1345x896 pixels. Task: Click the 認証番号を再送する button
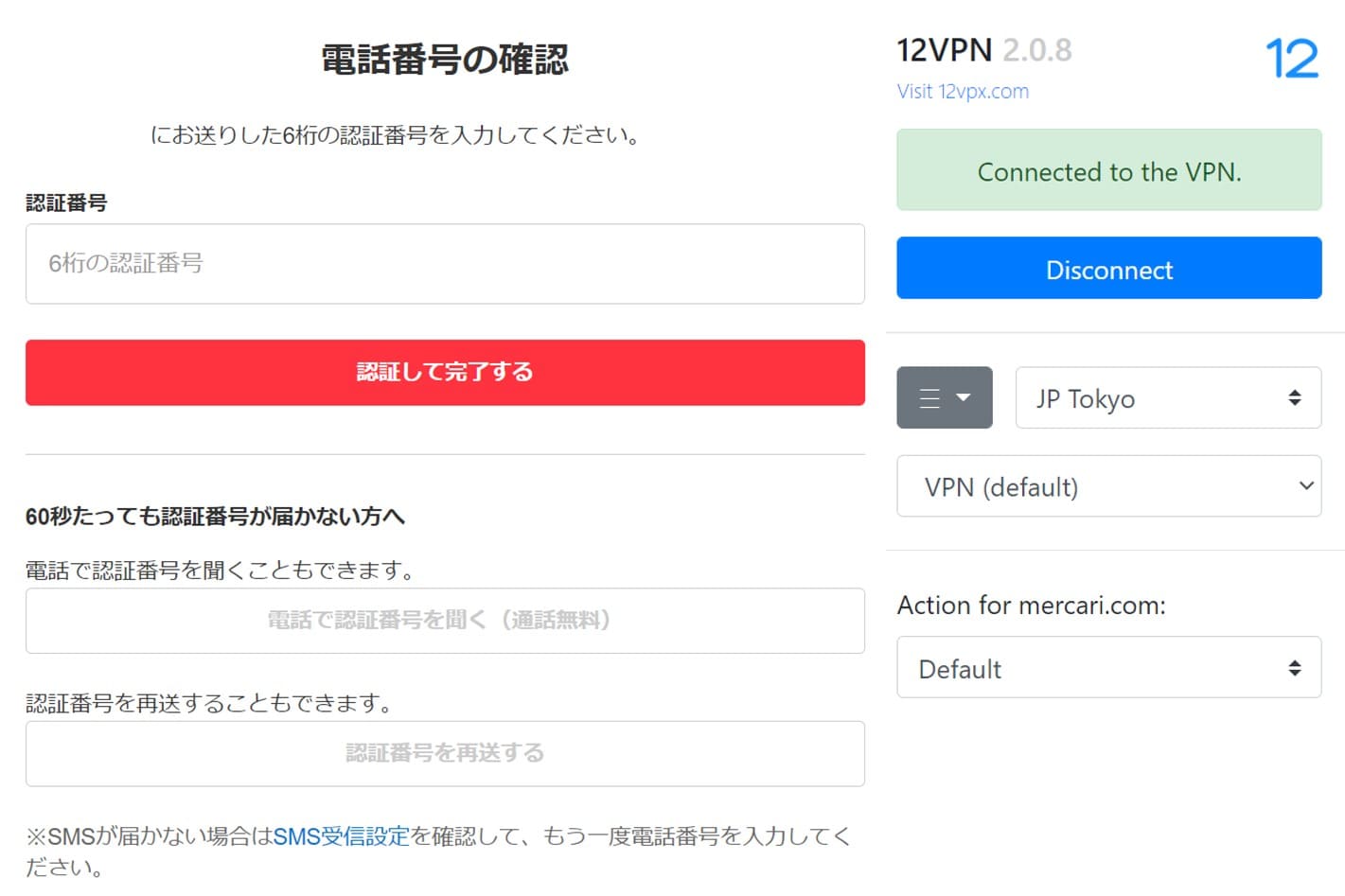(x=445, y=753)
